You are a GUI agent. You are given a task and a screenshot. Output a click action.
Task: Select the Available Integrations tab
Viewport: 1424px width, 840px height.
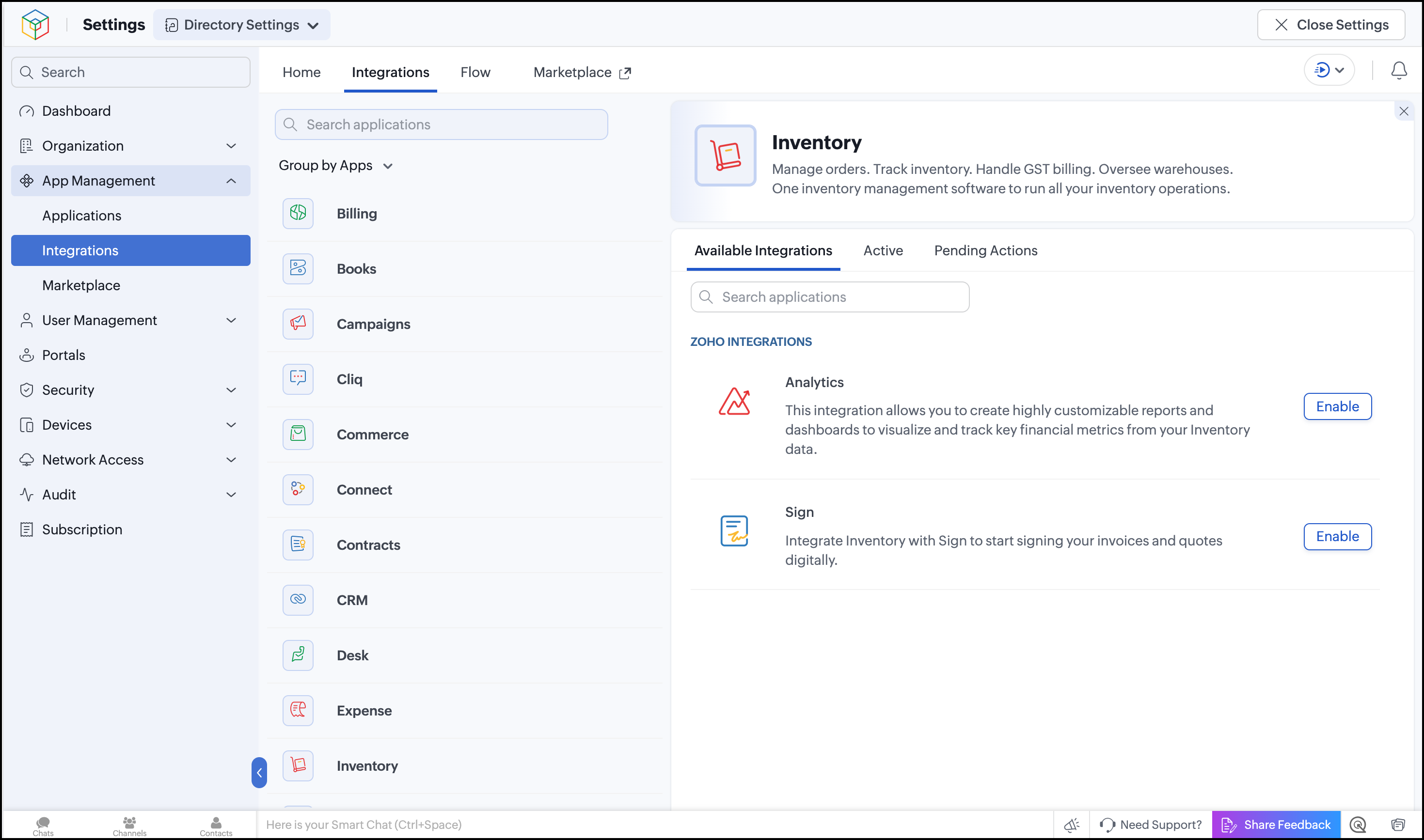(x=763, y=250)
